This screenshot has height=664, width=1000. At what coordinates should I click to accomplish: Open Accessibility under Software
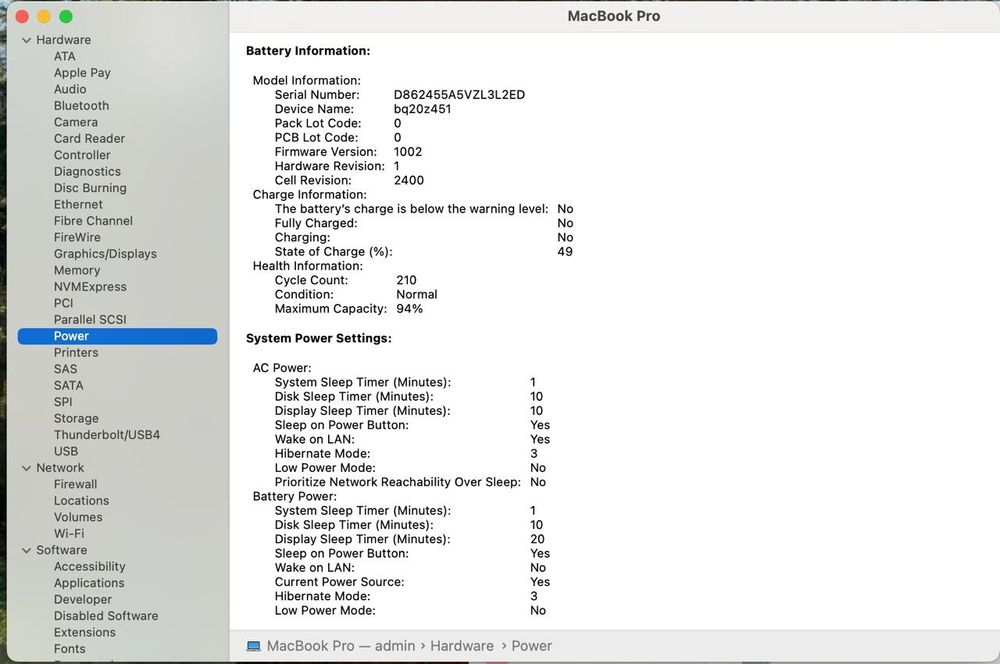click(x=89, y=566)
